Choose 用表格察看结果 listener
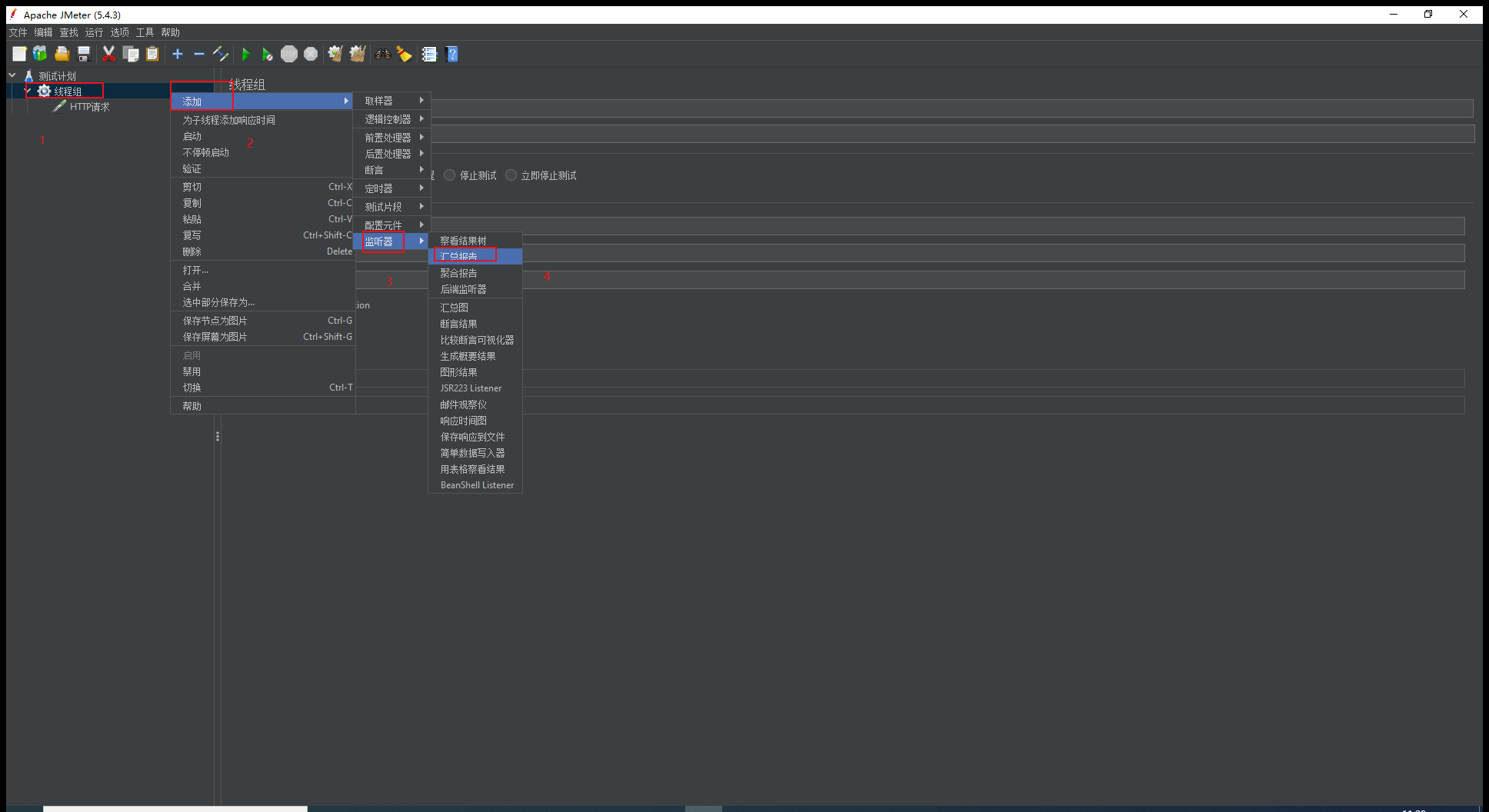The image size is (1489, 812). point(475,469)
